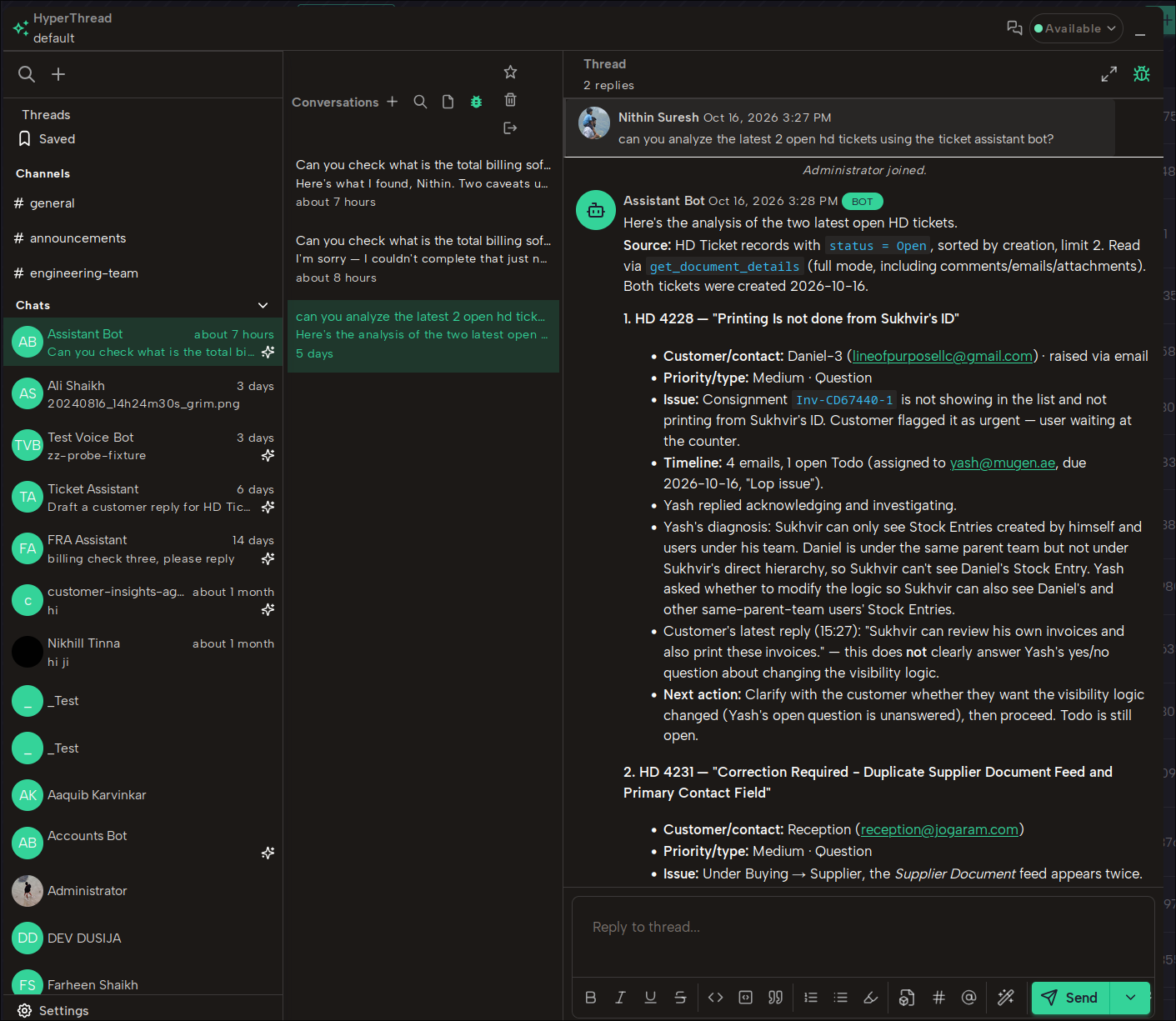Click the magic wand AI icon
Image resolution: width=1176 pixels, height=1021 pixels.
1006,998
